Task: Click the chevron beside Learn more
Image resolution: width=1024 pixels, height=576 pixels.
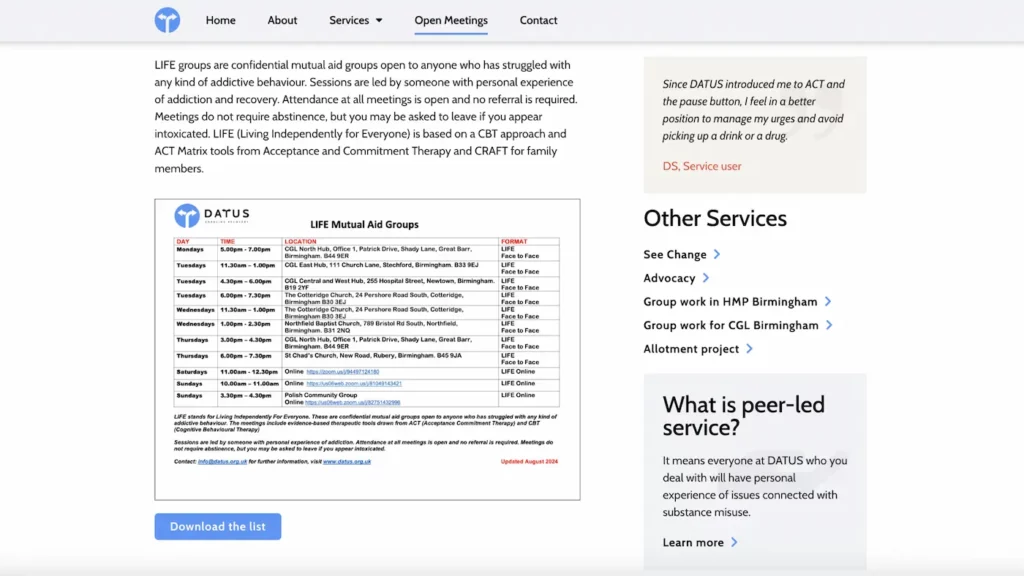Action: click(x=735, y=542)
